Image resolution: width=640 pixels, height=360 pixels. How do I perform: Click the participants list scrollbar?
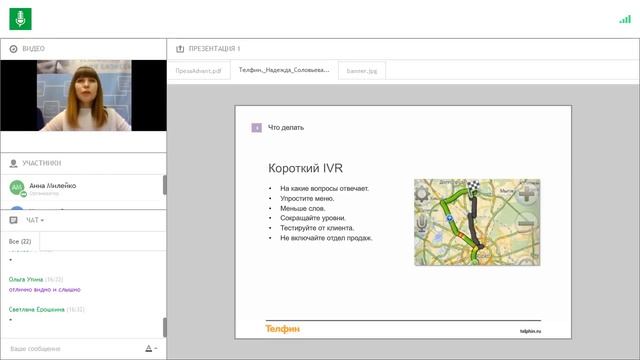(164, 185)
